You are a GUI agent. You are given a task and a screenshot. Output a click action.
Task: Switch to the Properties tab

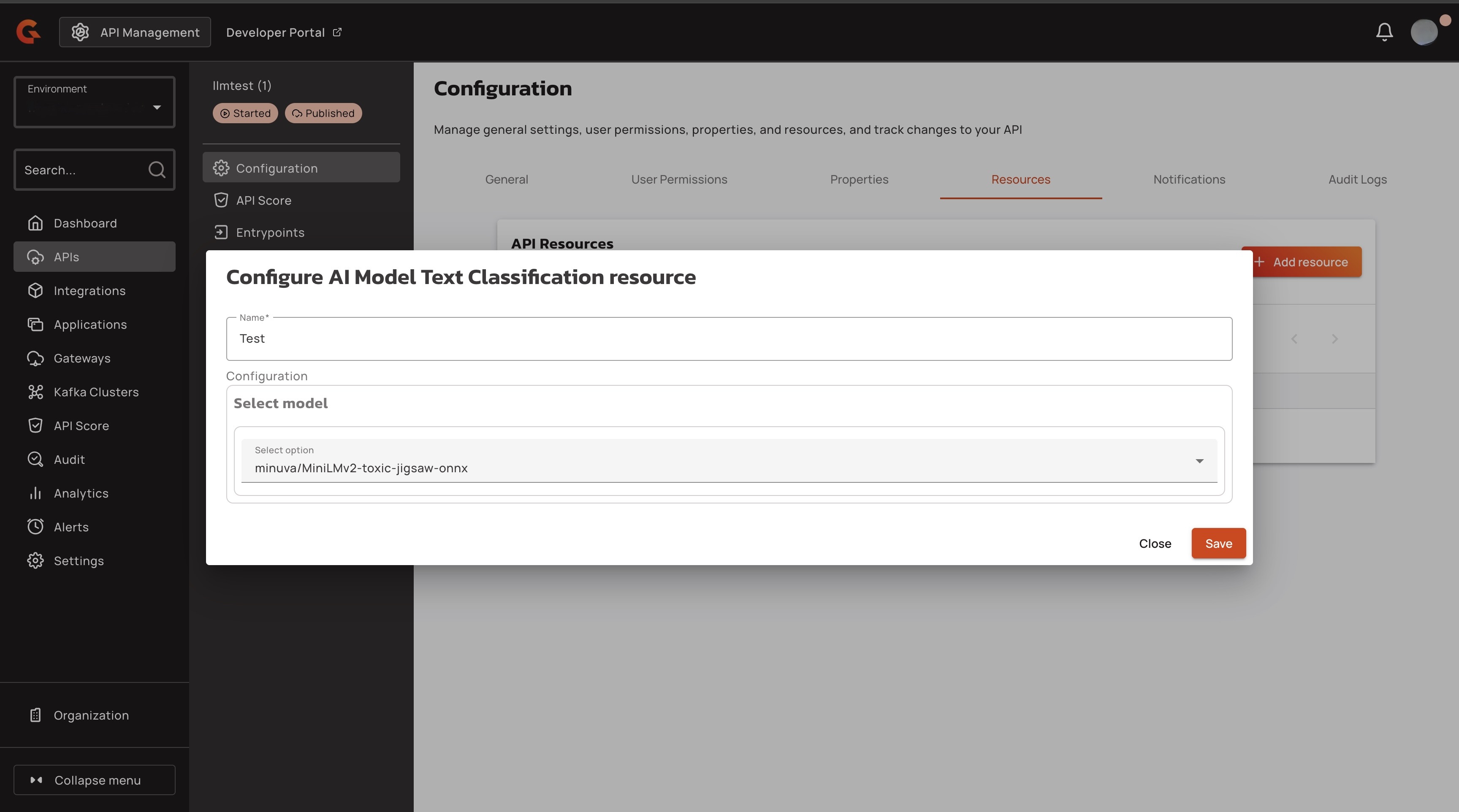click(859, 179)
